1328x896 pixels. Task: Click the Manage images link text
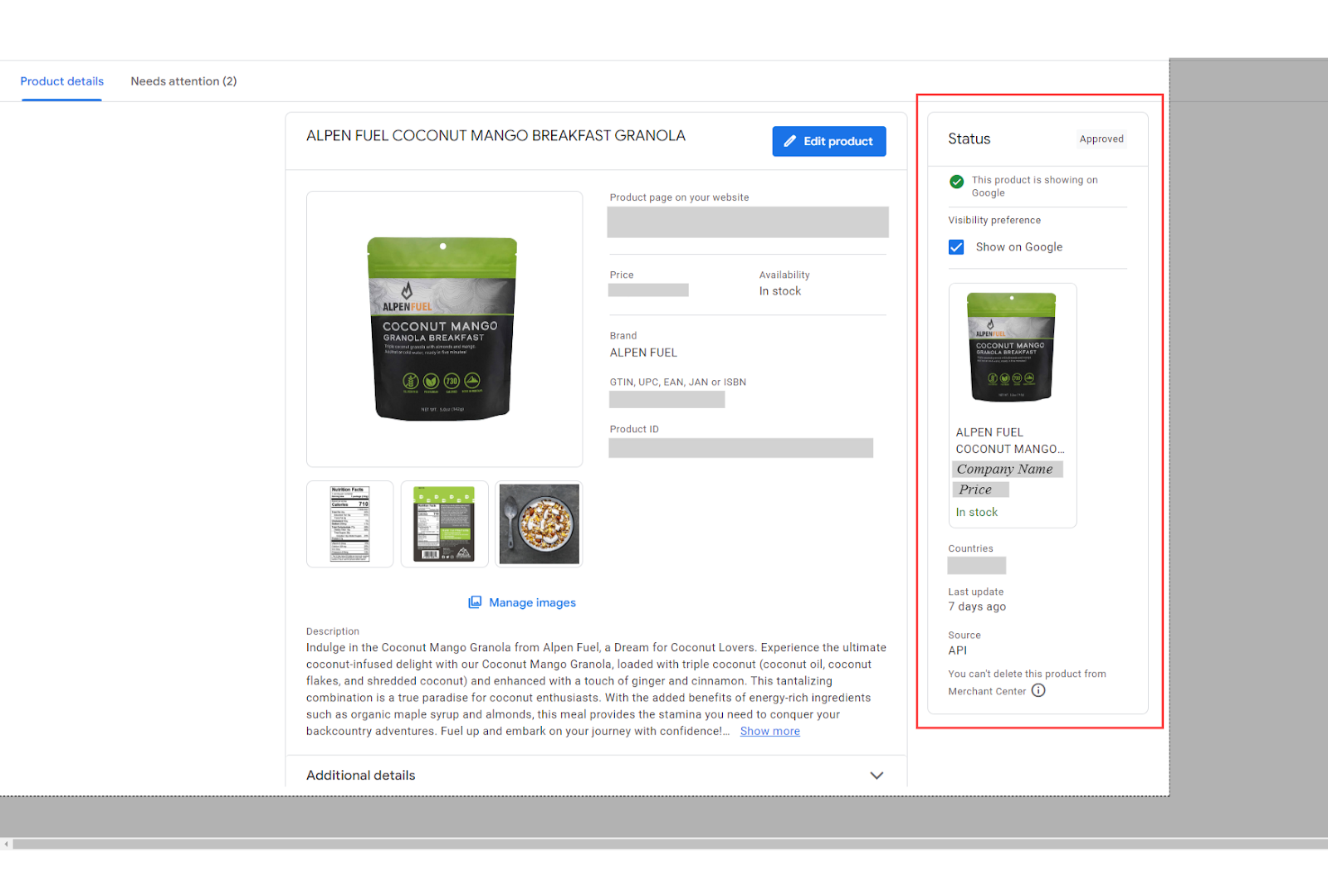point(532,602)
